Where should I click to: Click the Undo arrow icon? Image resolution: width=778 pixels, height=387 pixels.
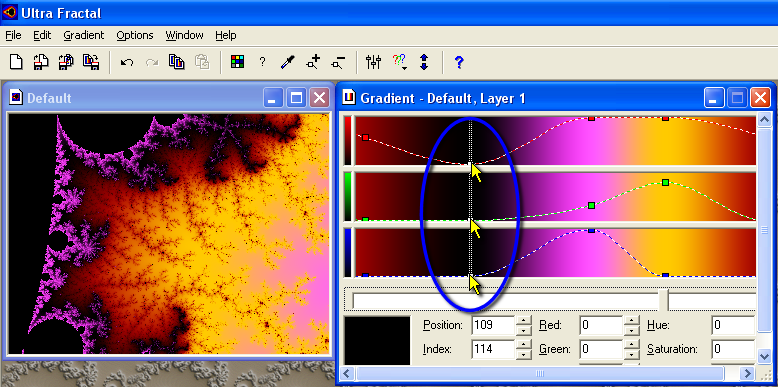127,62
